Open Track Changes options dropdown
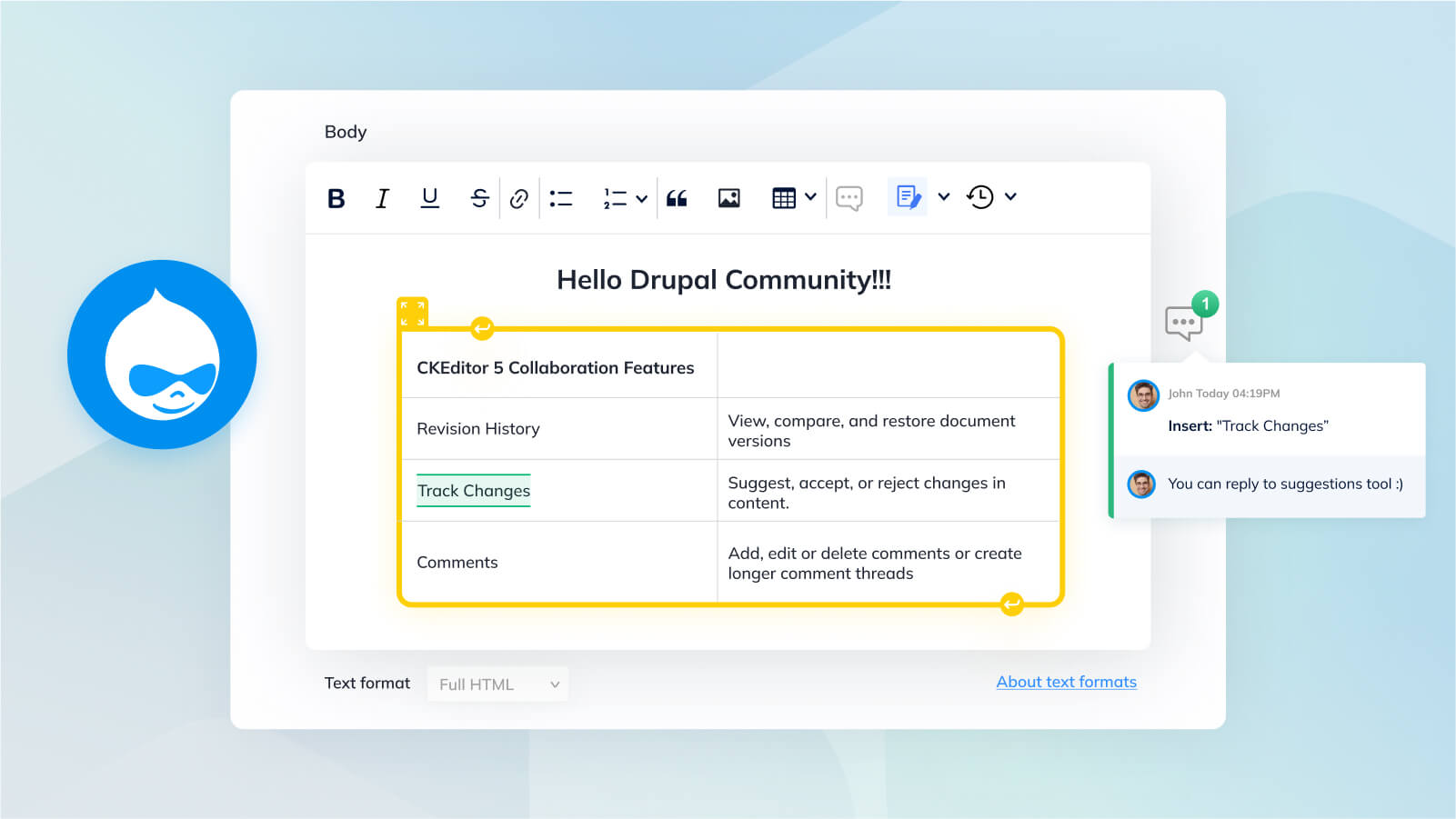Viewport: 1456px width, 819px height. [x=944, y=196]
